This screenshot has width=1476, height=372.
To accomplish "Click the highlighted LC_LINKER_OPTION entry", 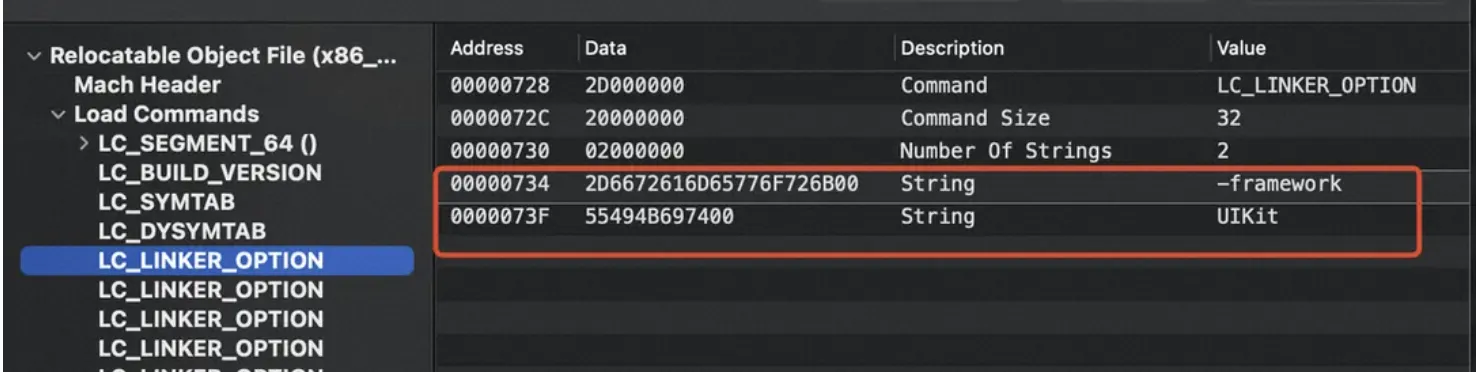I will [x=217, y=261].
